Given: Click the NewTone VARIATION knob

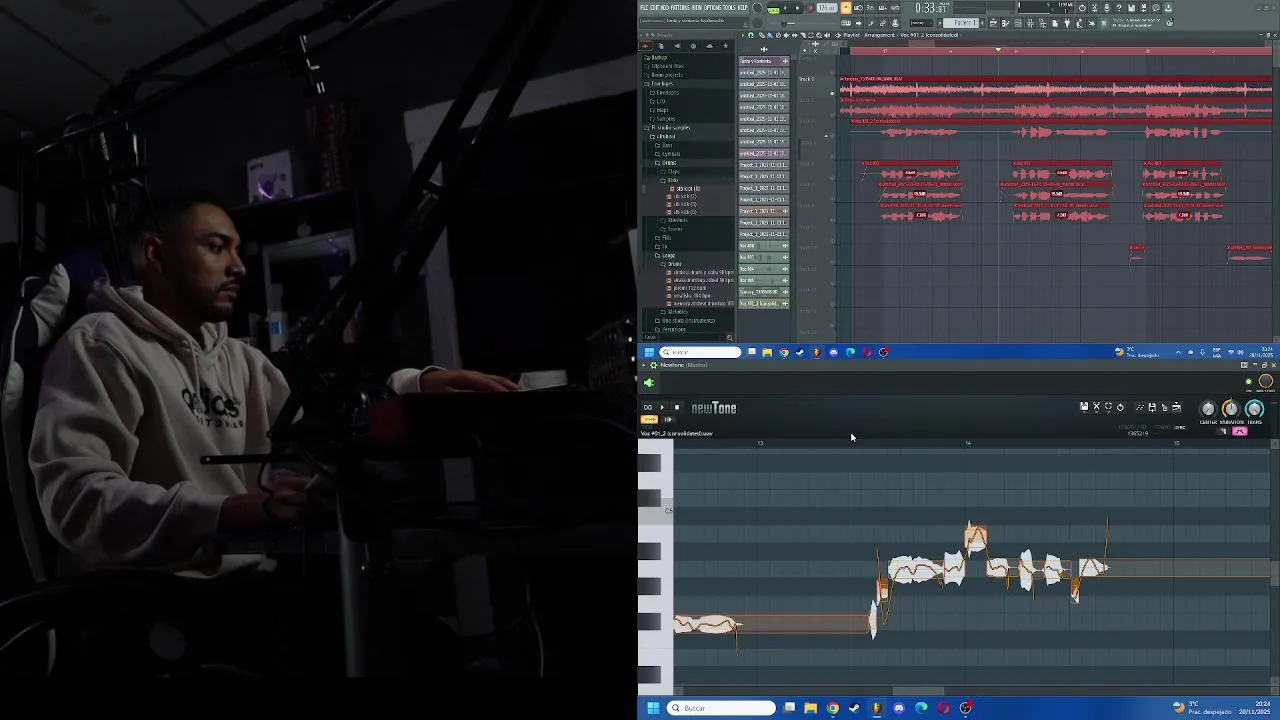Looking at the screenshot, I should 1231,409.
